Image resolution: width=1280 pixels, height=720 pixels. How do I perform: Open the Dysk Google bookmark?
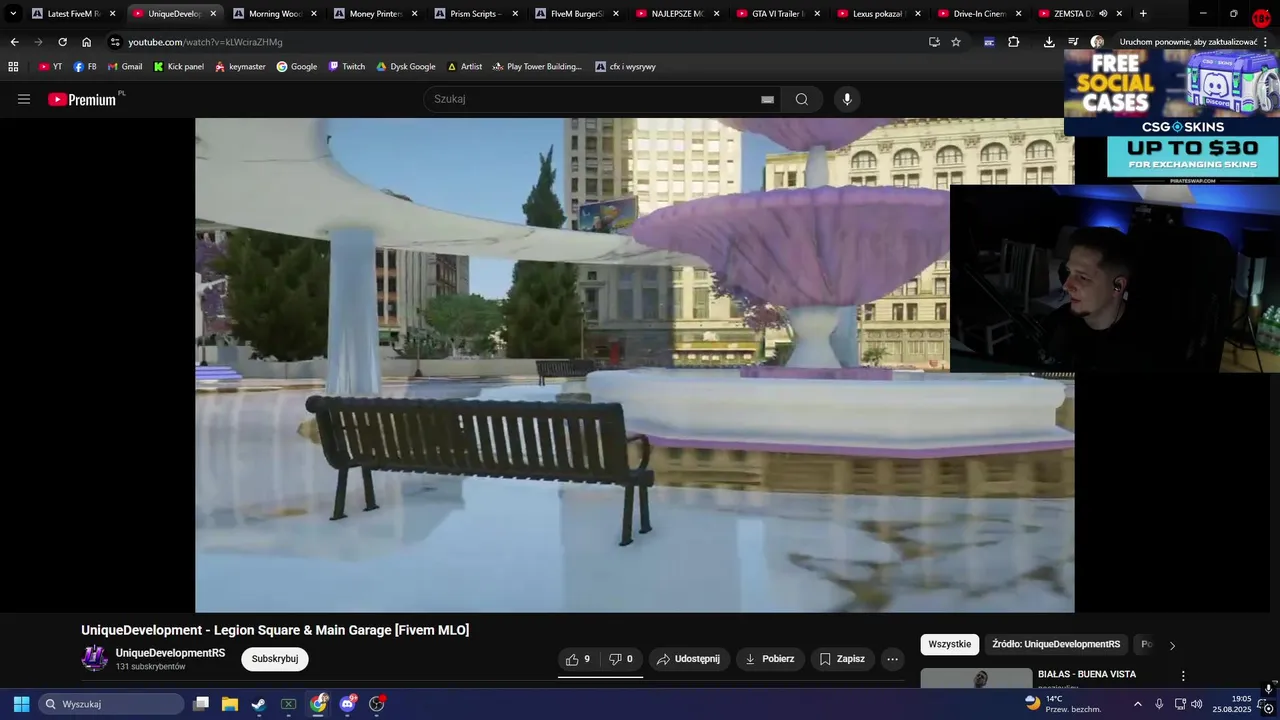point(405,67)
